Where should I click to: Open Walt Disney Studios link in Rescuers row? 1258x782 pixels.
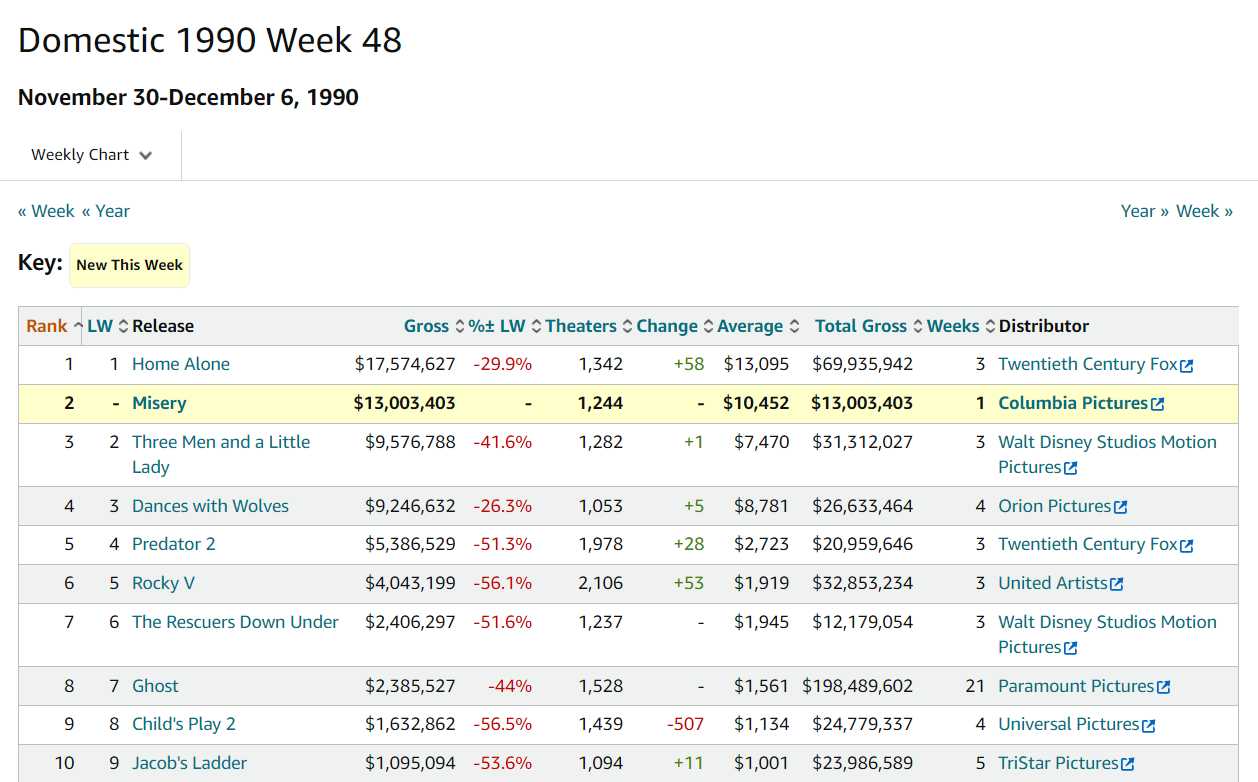point(1107,634)
